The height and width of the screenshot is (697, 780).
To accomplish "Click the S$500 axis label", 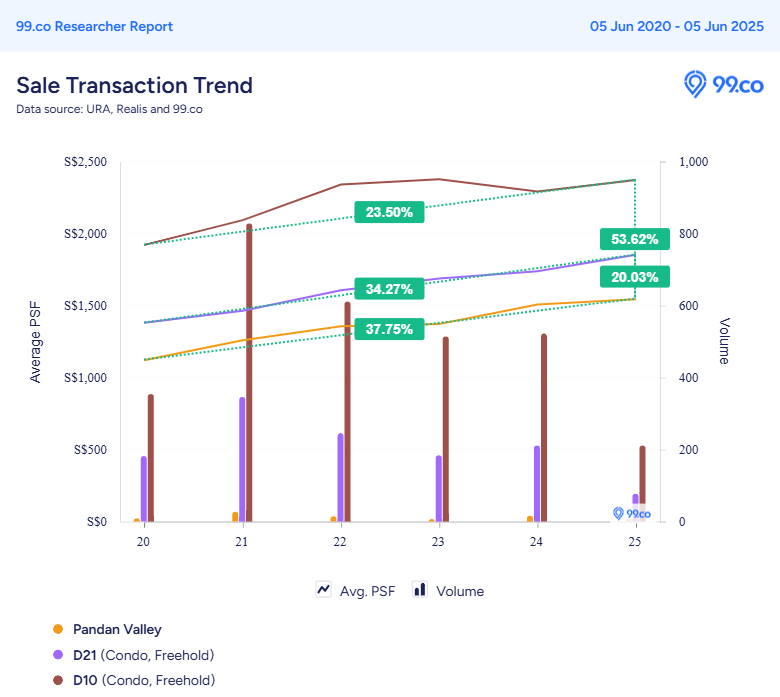I will coord(90,450).
